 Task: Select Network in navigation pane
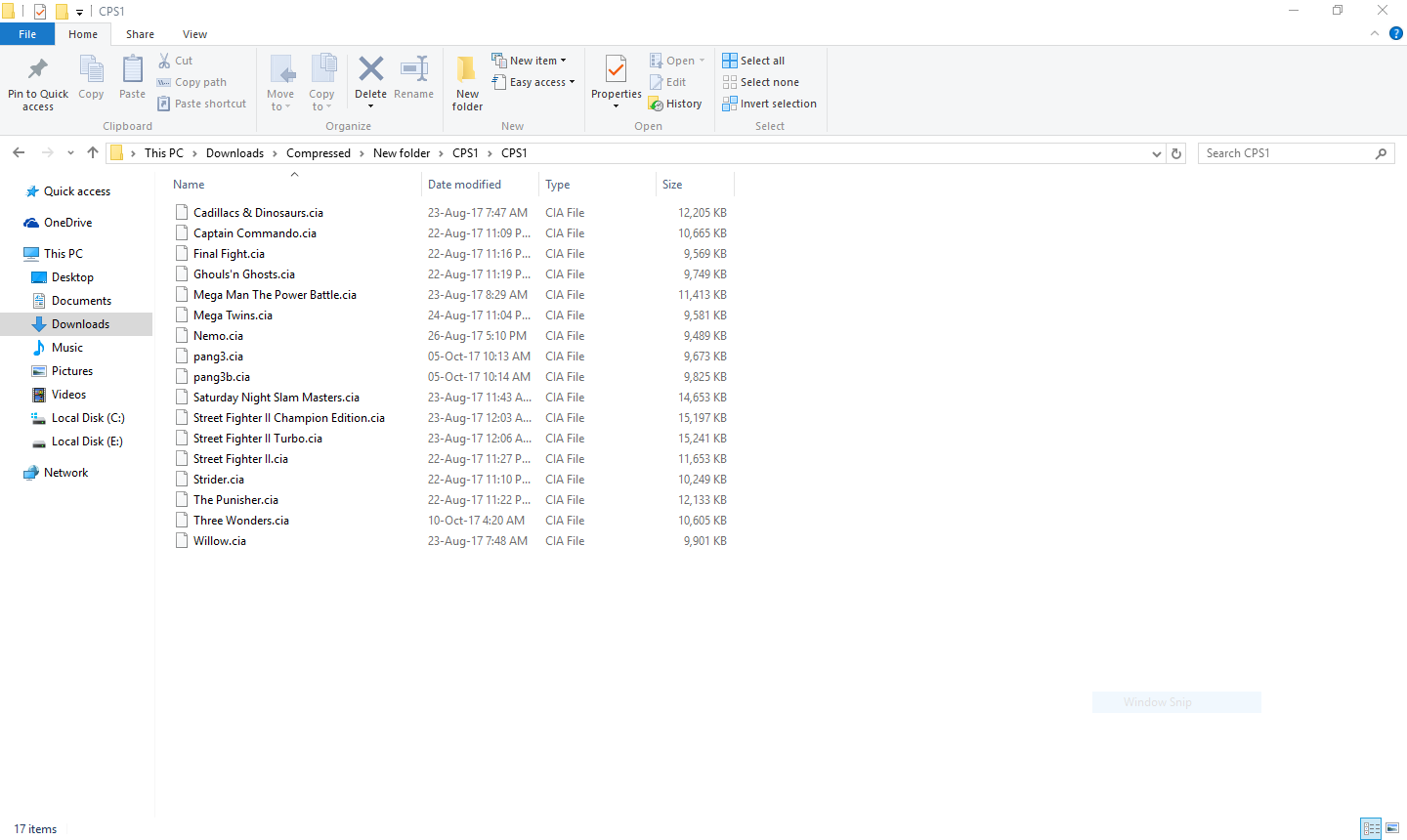65,473
